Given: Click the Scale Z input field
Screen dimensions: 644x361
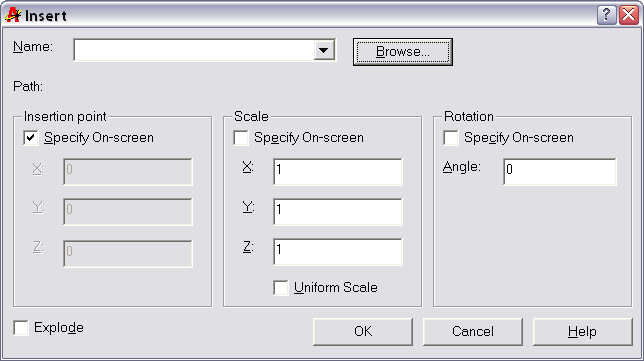Looking at the screenshot, I should [338, 251].
